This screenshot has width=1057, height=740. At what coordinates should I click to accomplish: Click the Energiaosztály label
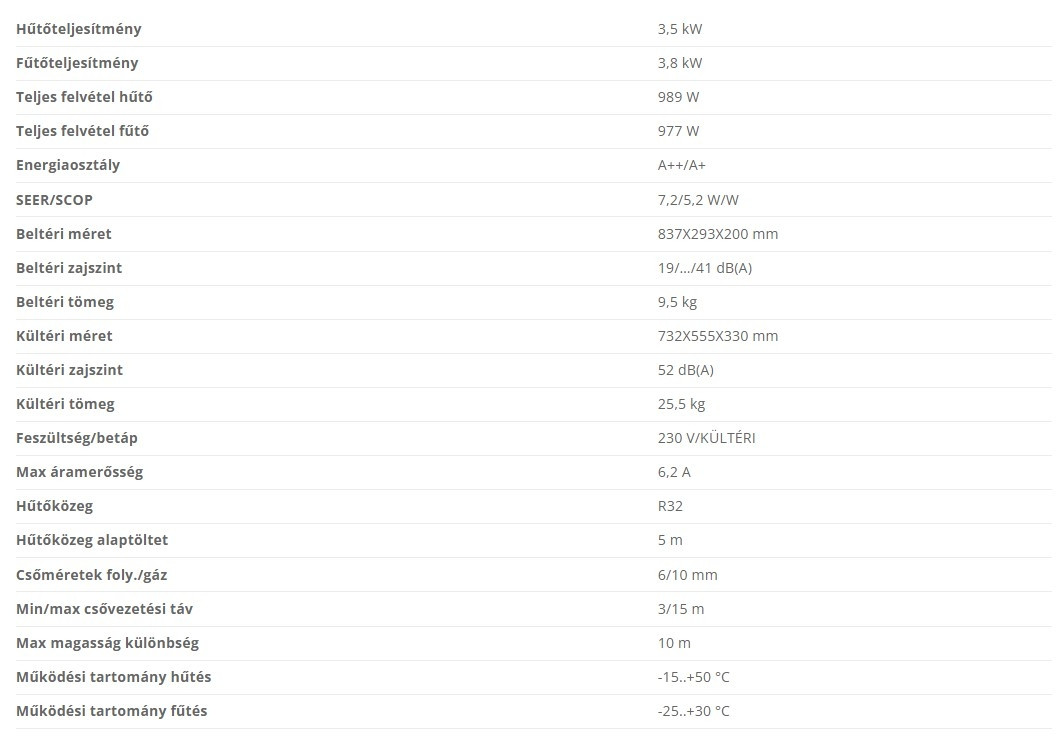coord(68,165)
